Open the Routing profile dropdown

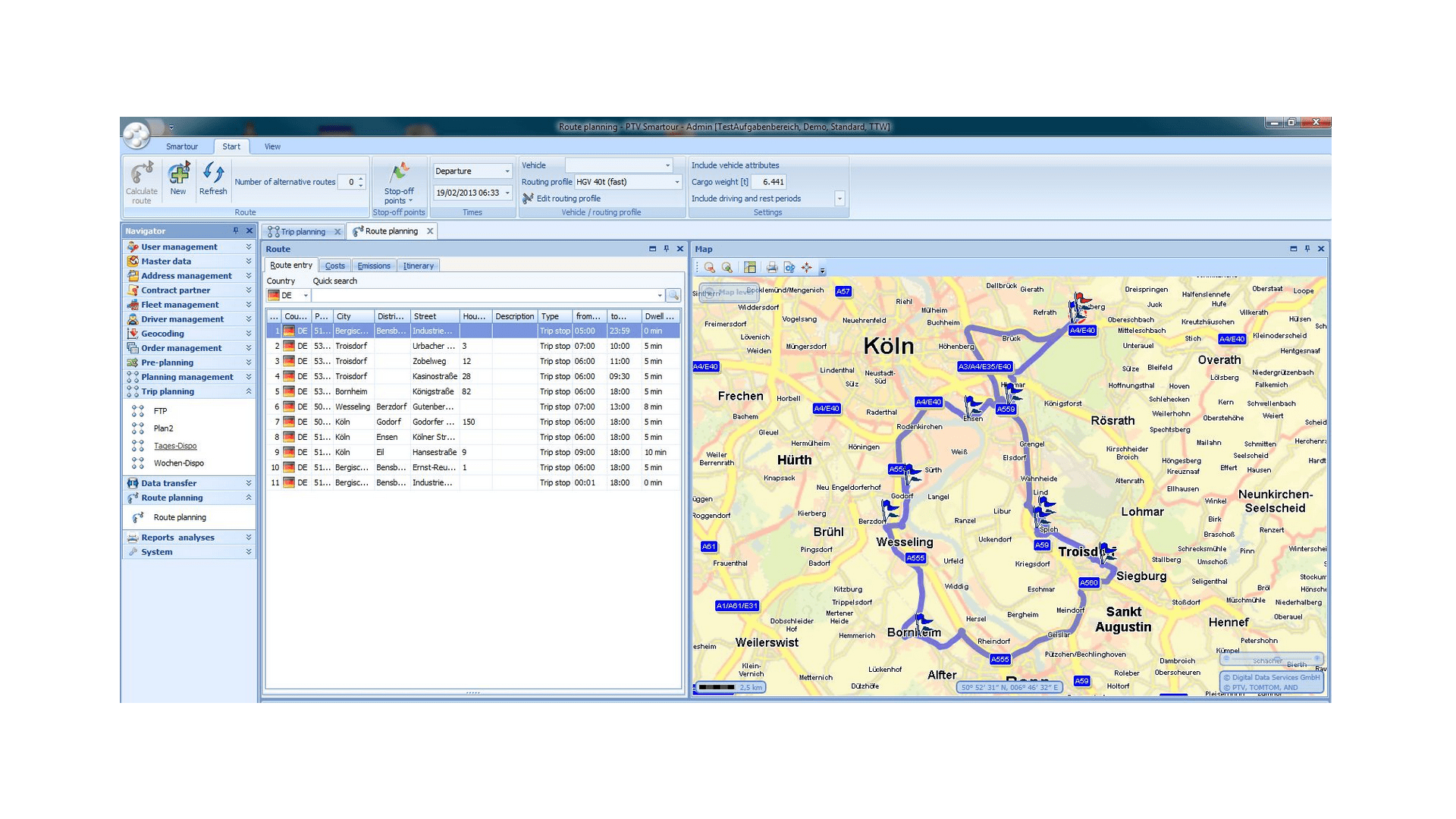677,182
